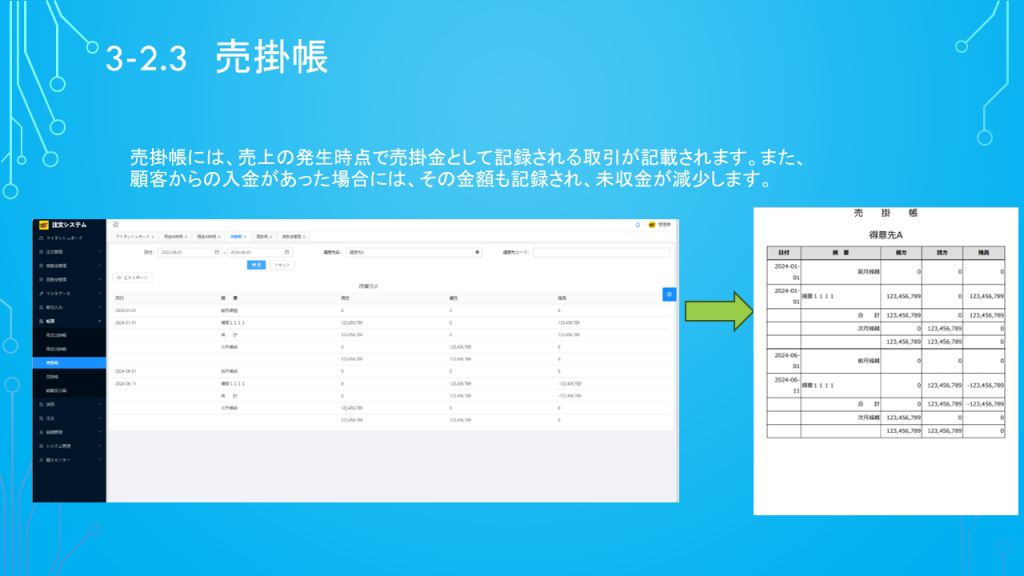Switch to the active 売掛帳 tab
The width and height of the screenshot is (1024, 576).
tap(236, 236)
